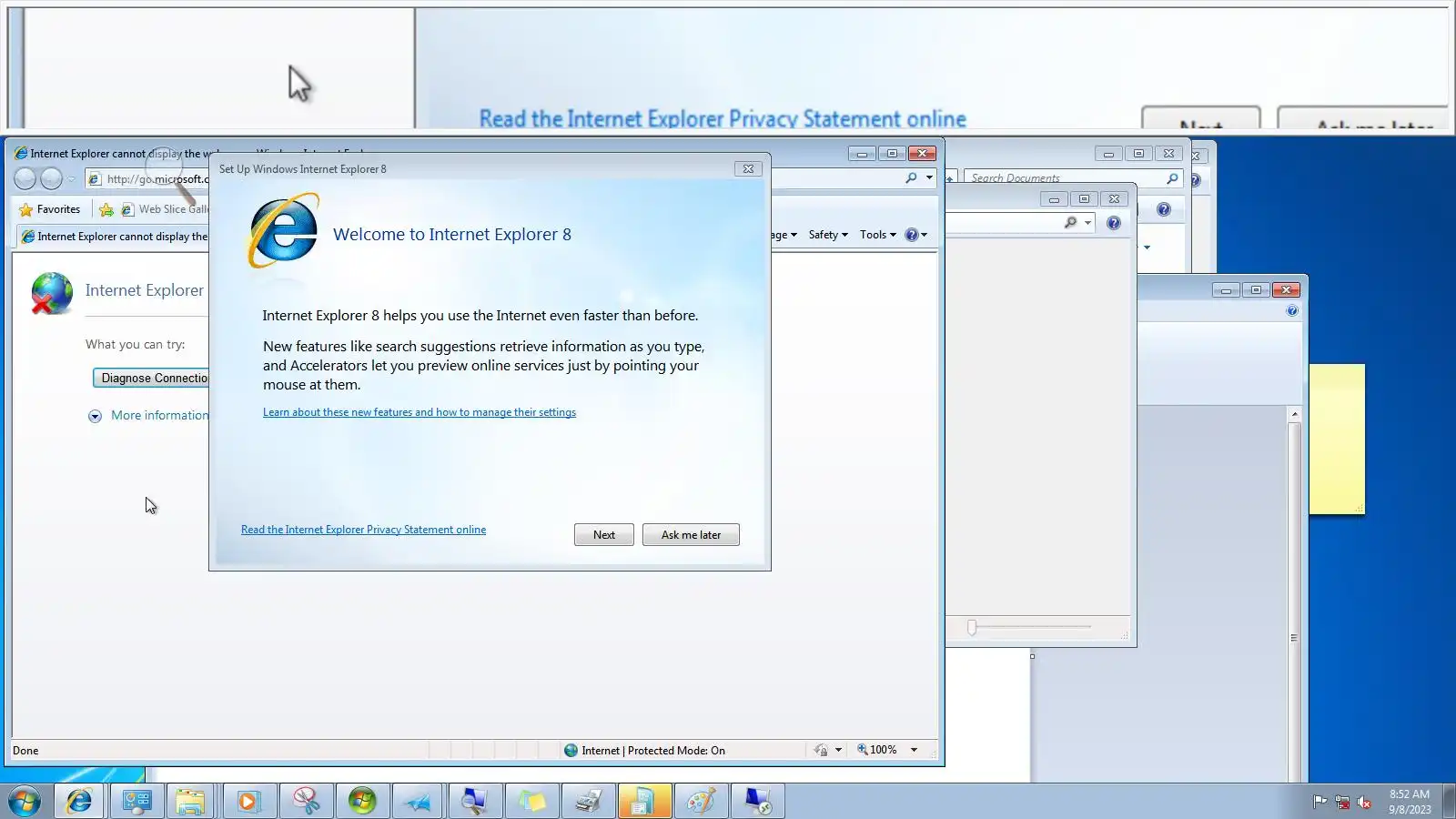Click the Add to Favorites Bar star icon
The width and height of the screenshot is (1456, 819).
[106, 209]
